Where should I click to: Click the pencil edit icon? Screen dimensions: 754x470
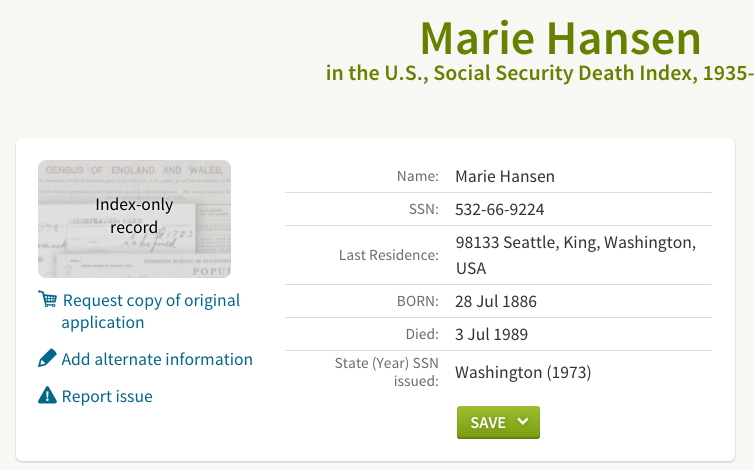click(47, 358)
